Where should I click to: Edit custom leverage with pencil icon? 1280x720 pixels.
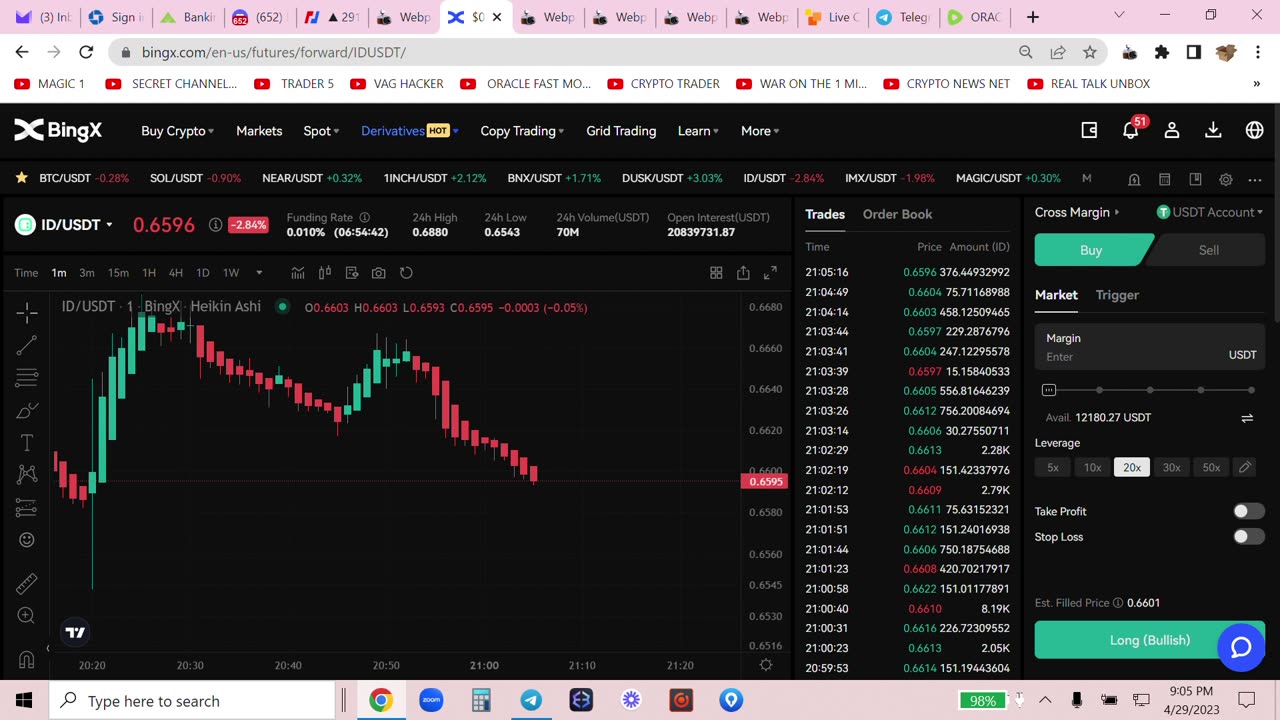coord(1244,467)
